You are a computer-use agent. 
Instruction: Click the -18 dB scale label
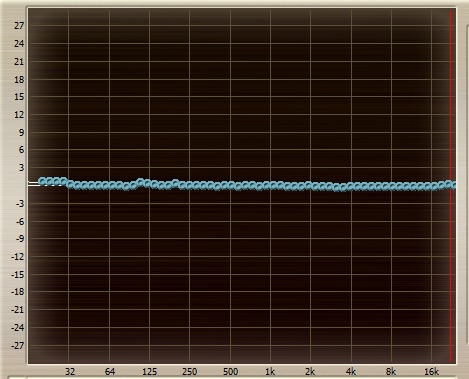click(x=18, y=292)
